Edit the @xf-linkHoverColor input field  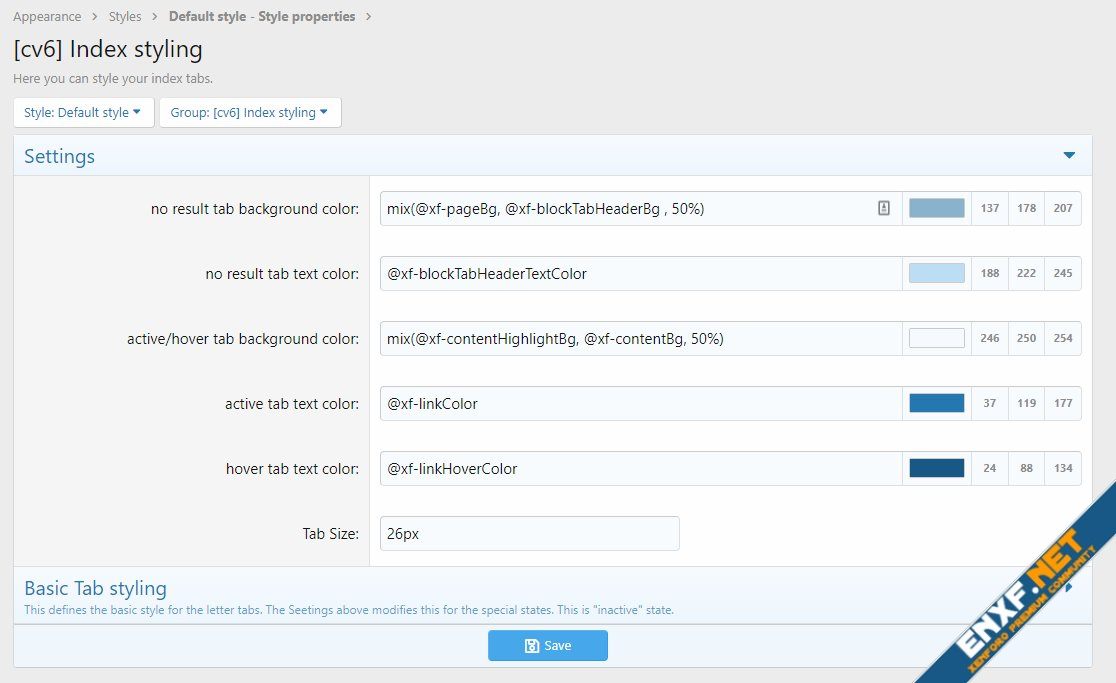coord(640,468)
